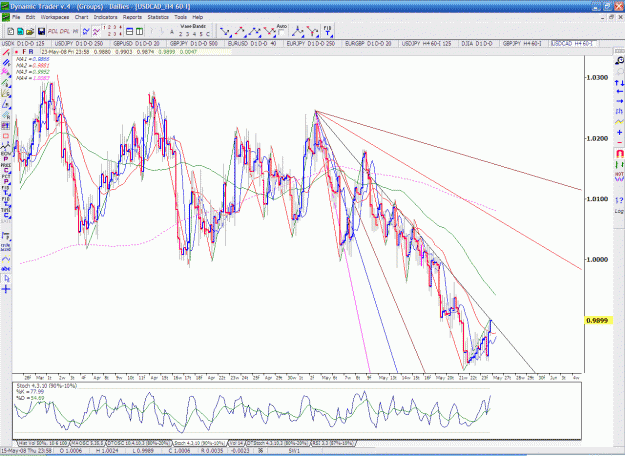Open the DTStoch 4.3.10.3 indicator tab
625x456 pixels.
[x=277, y=443]
